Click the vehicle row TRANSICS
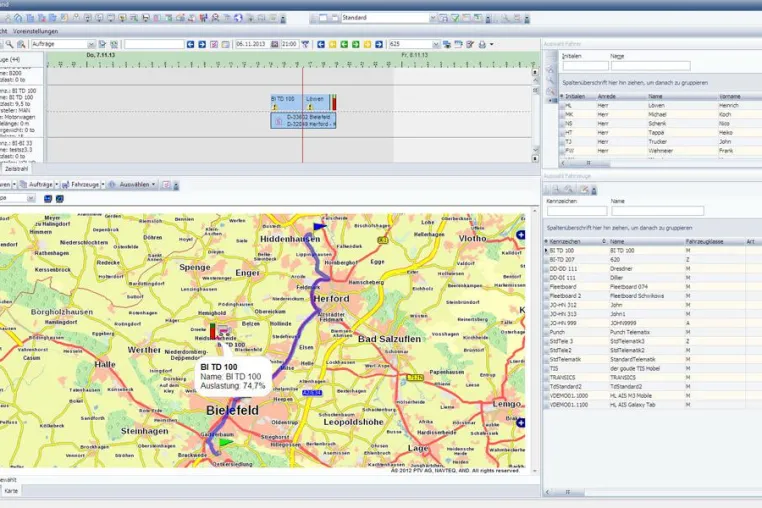Viewport: 762px width, 508px height. [653, 378]
